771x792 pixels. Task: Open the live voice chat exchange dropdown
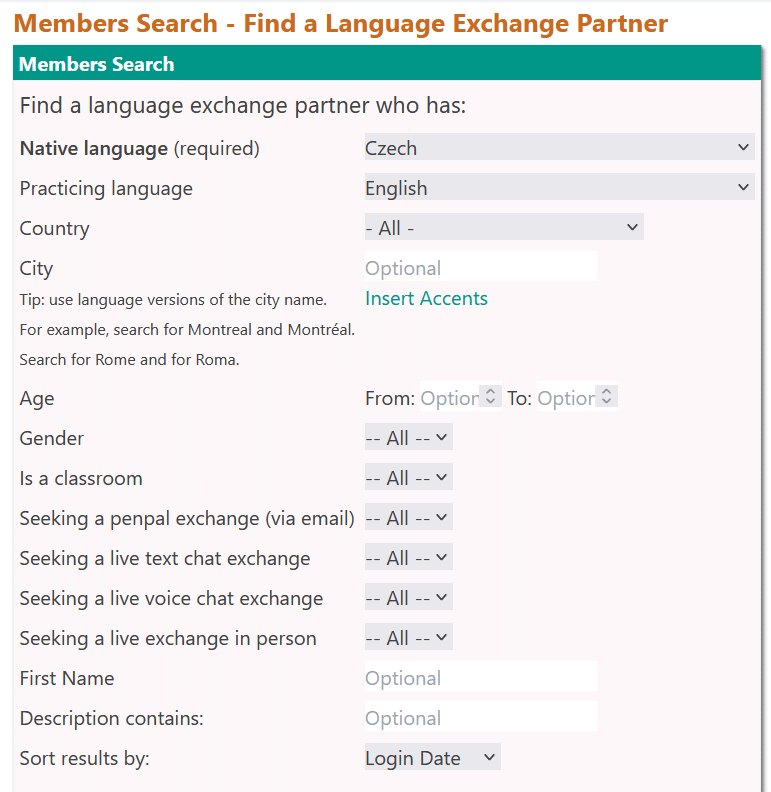tap(408, 598)
